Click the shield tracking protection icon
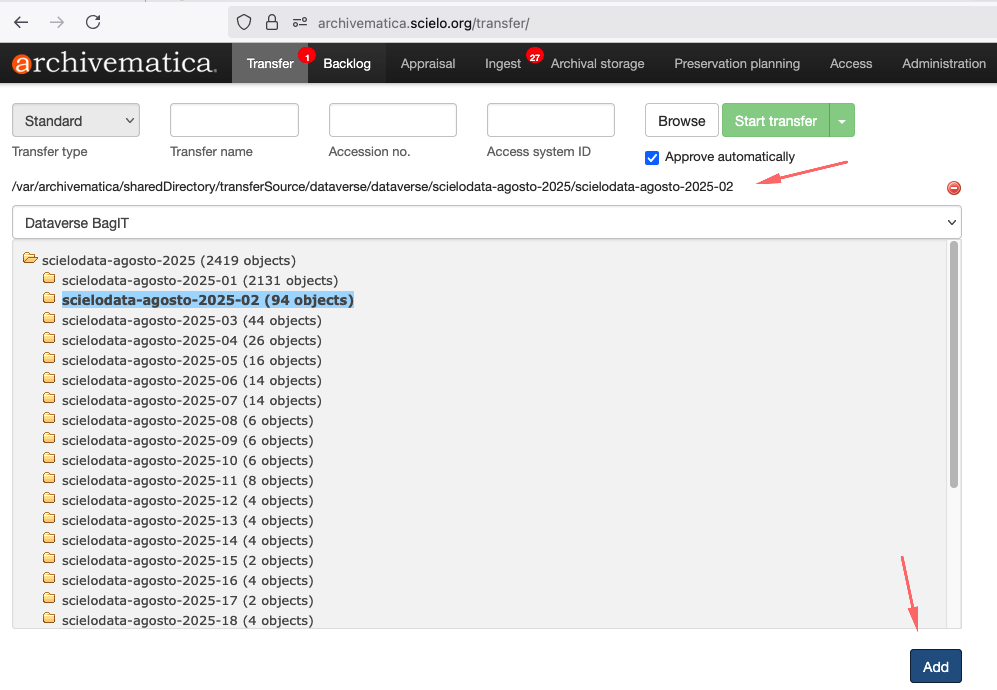This screenshot has height=690, width=997. pos(244,22)
